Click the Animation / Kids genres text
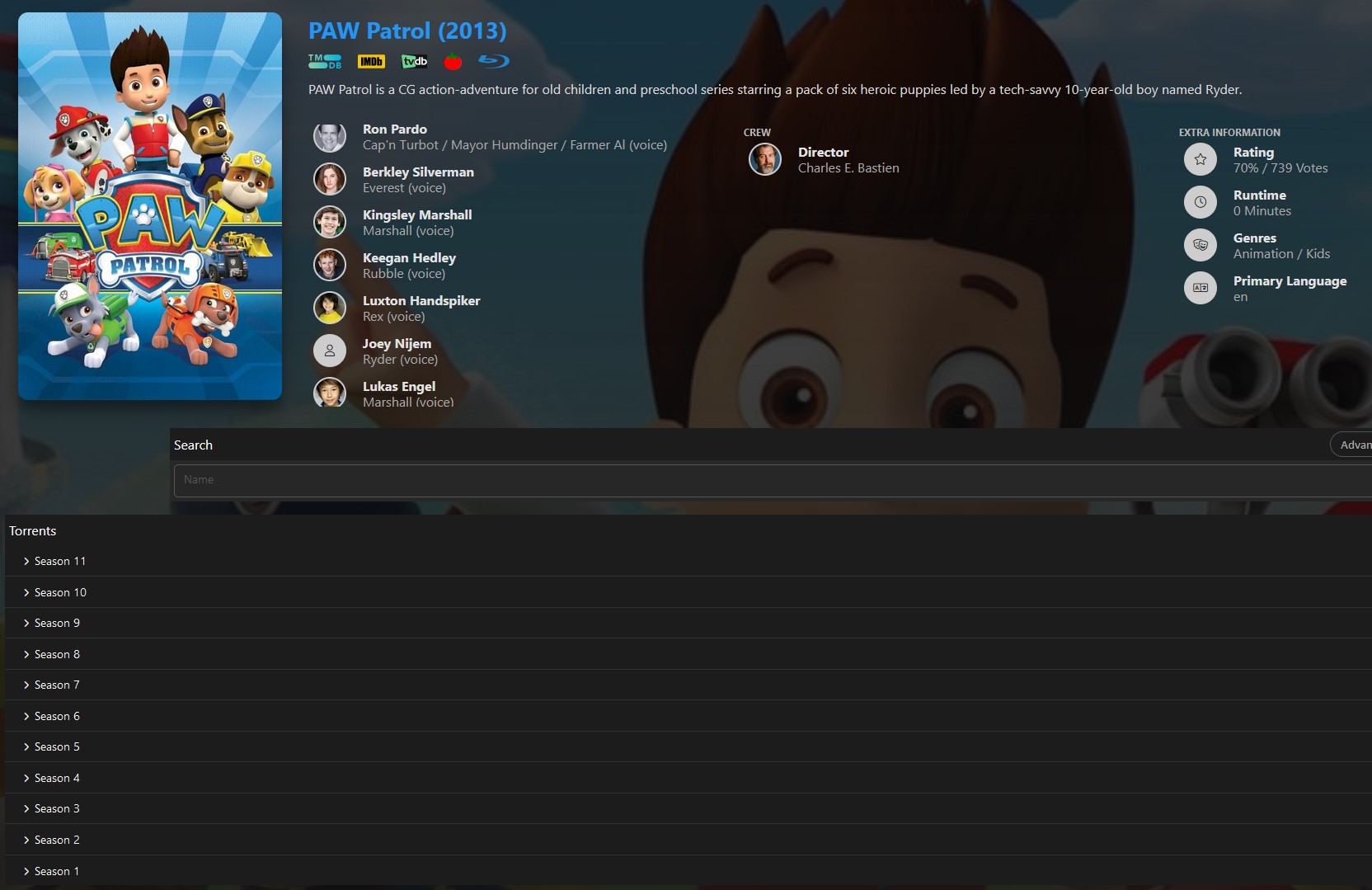 pyautogui.click(x=1281, y=254)
